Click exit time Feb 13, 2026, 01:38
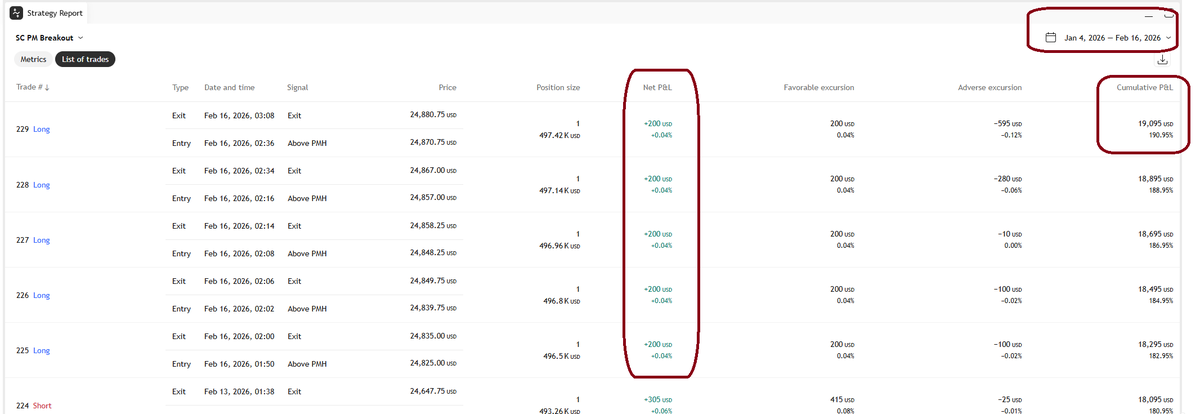This screenshot has width=1200, height=414. pos(239,391)
